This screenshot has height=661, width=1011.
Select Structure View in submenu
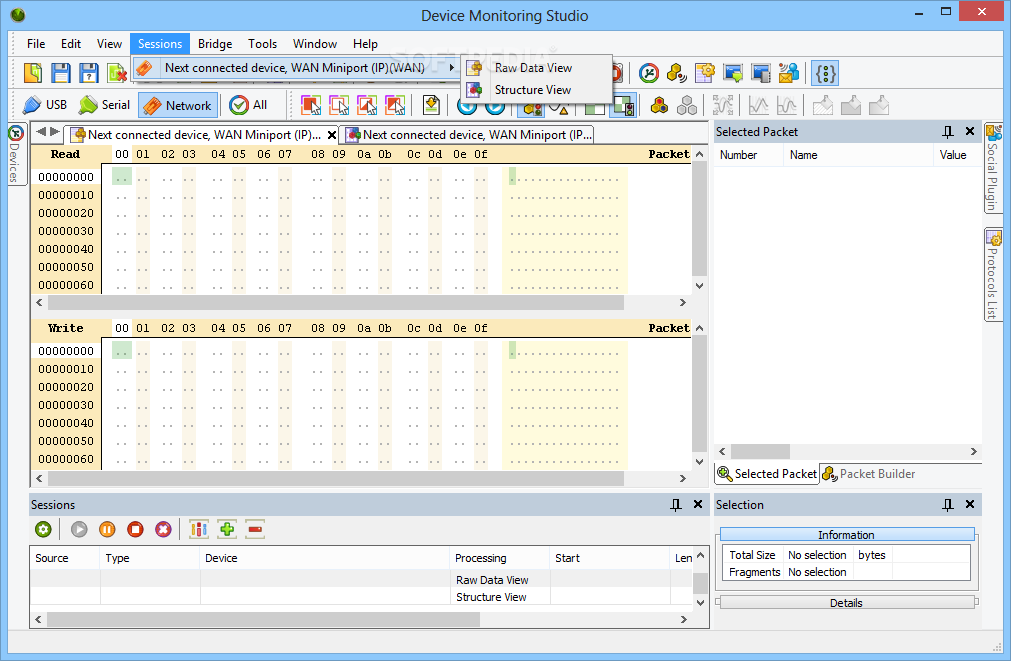click(x=536, y=90)
